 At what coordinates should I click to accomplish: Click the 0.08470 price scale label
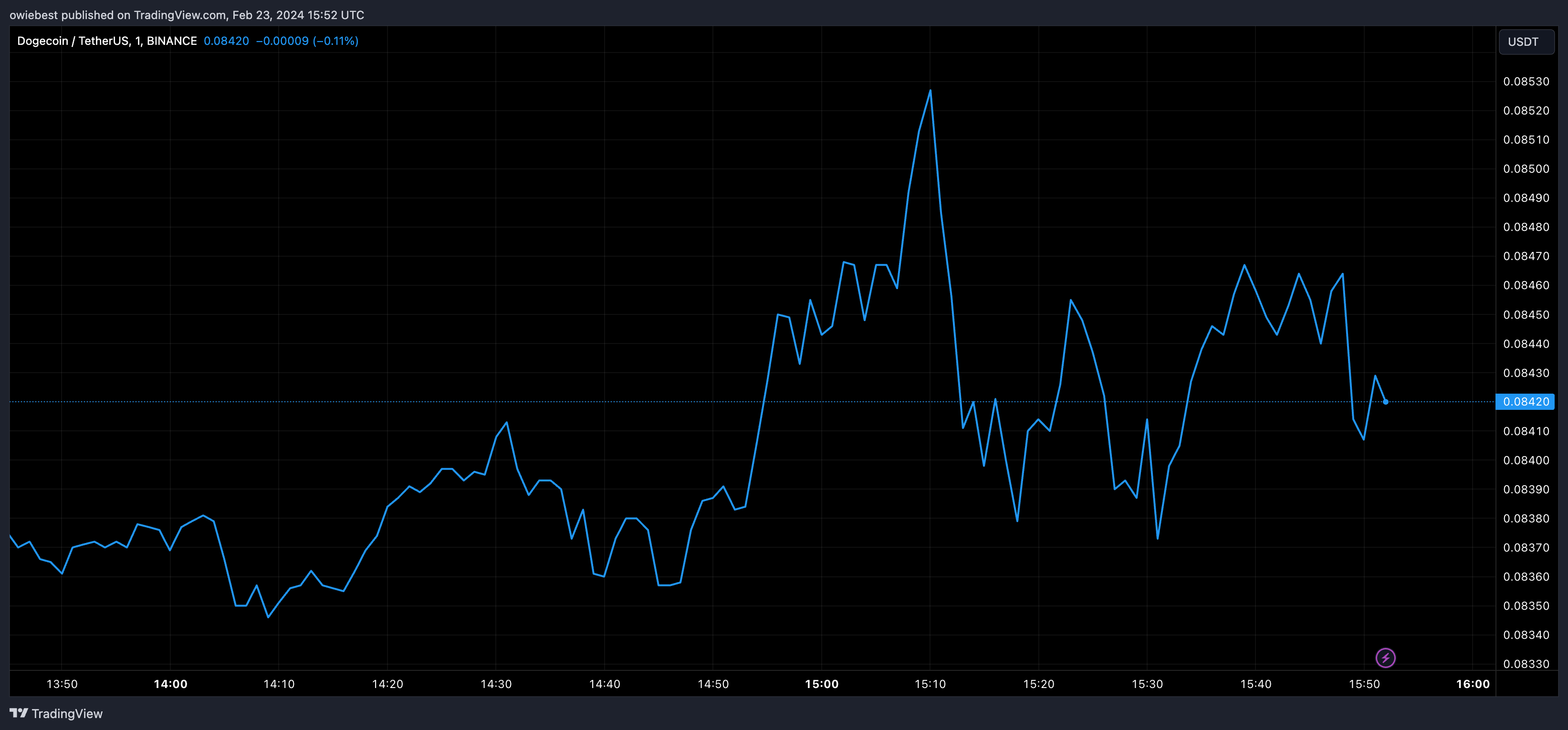(1526, 256)
